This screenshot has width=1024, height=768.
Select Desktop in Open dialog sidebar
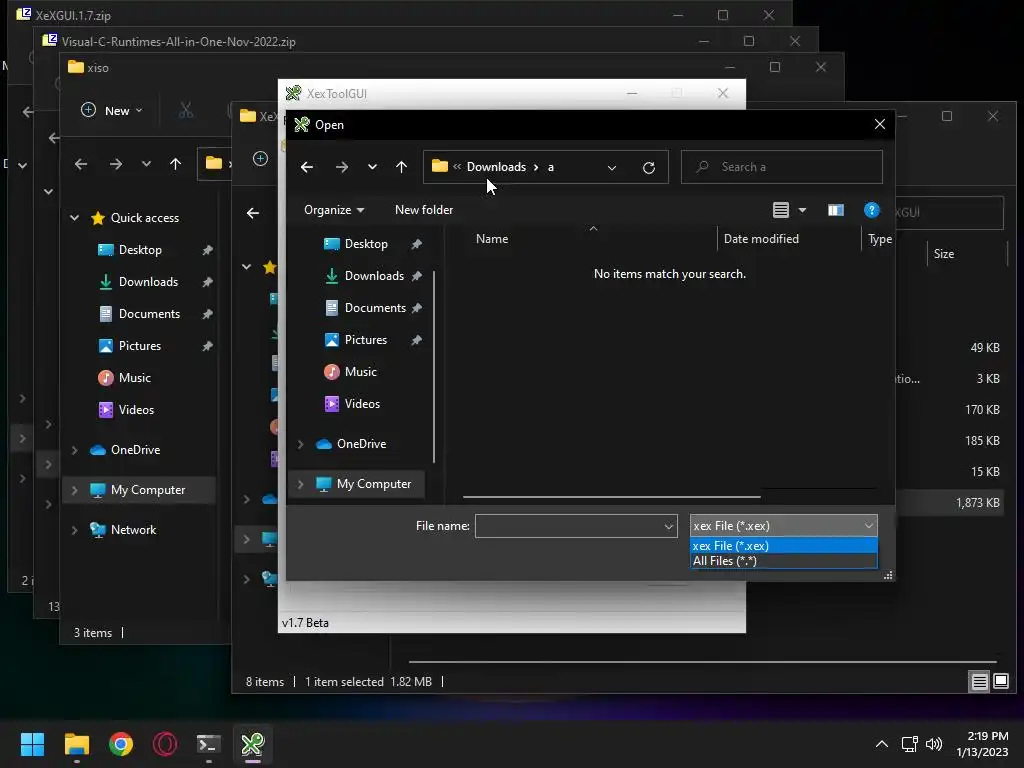(366, 244)
